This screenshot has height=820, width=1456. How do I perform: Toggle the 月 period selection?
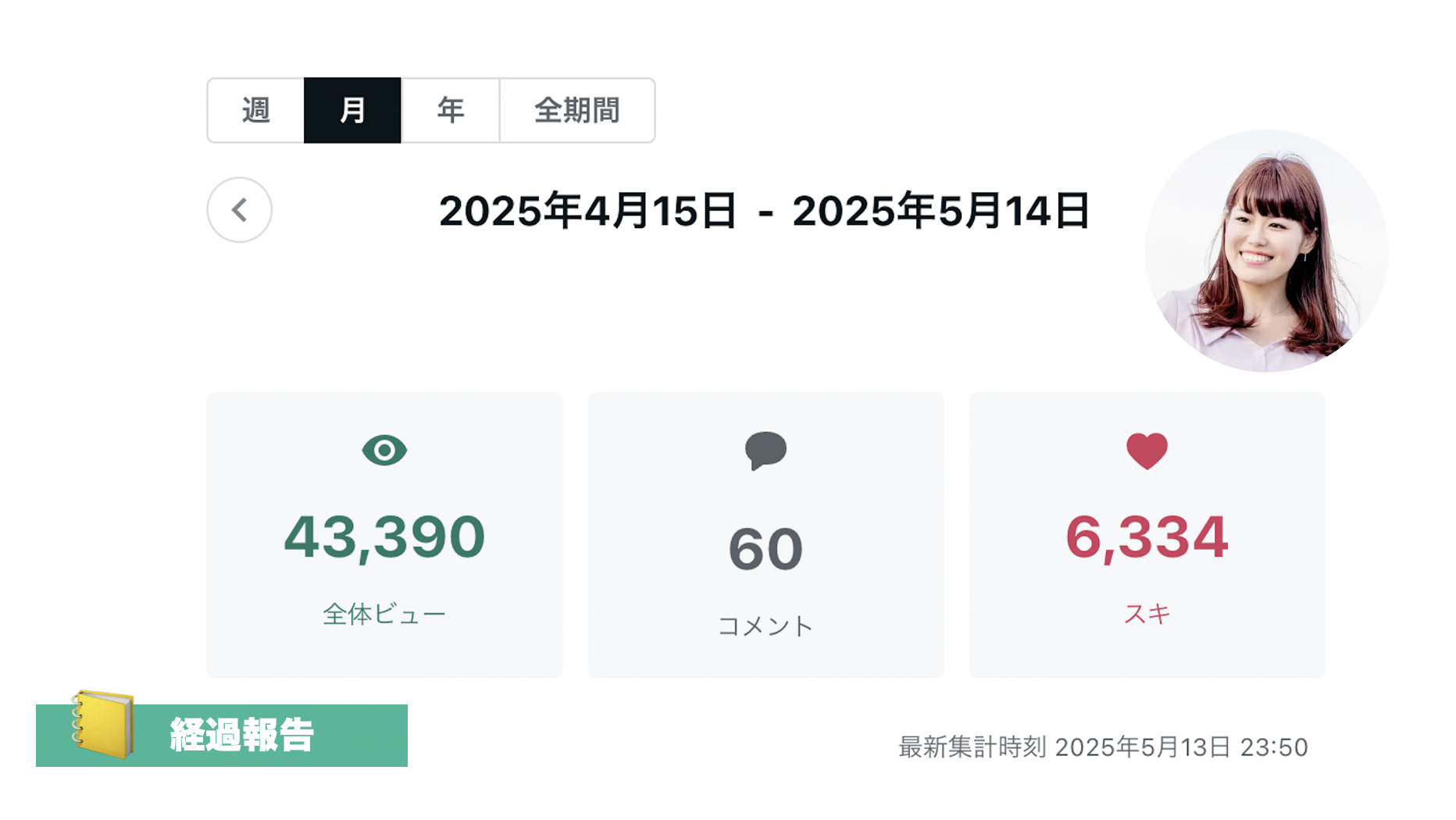point(352,110)
